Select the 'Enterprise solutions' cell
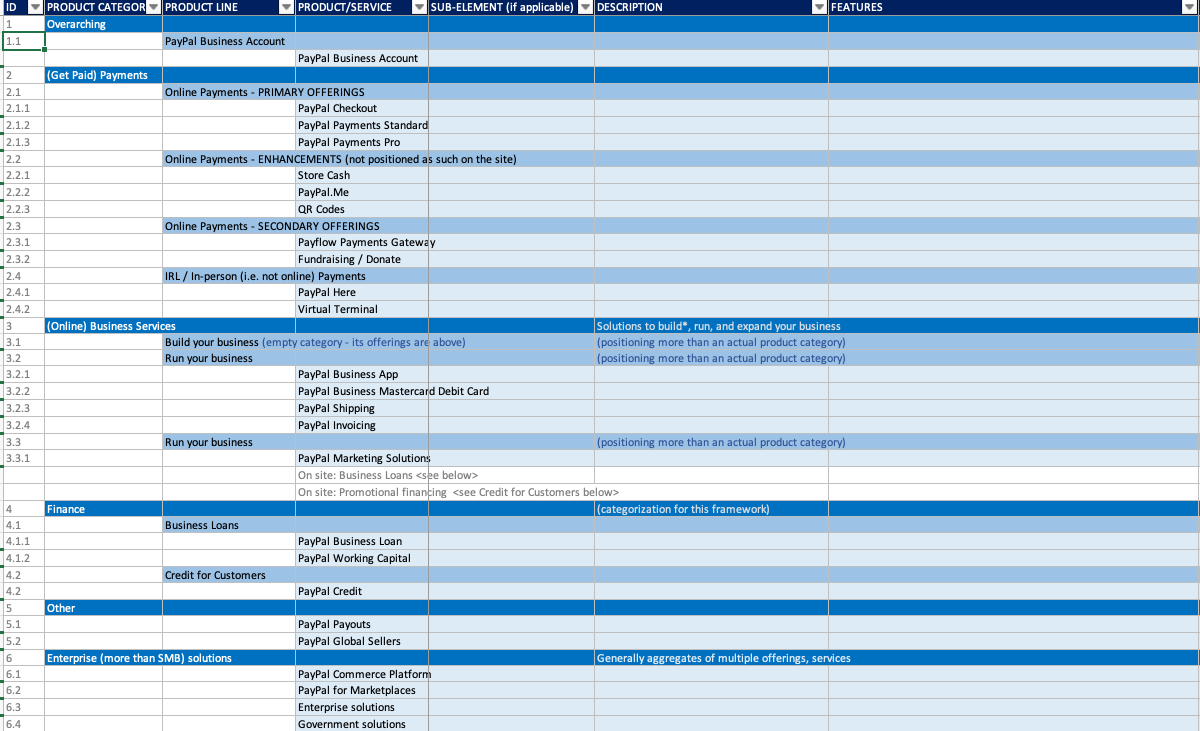 (x=362, y=707)
